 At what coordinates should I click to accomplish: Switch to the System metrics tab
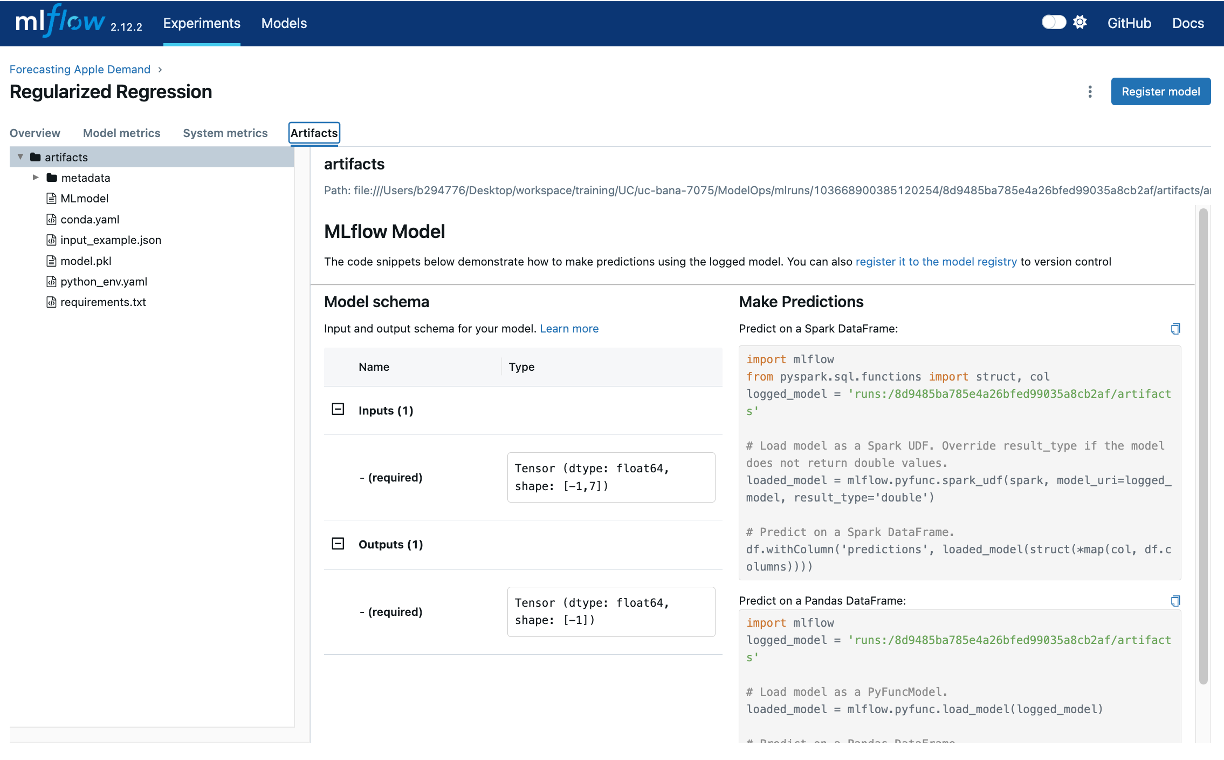pyautogui.click(x=225, y=133)
